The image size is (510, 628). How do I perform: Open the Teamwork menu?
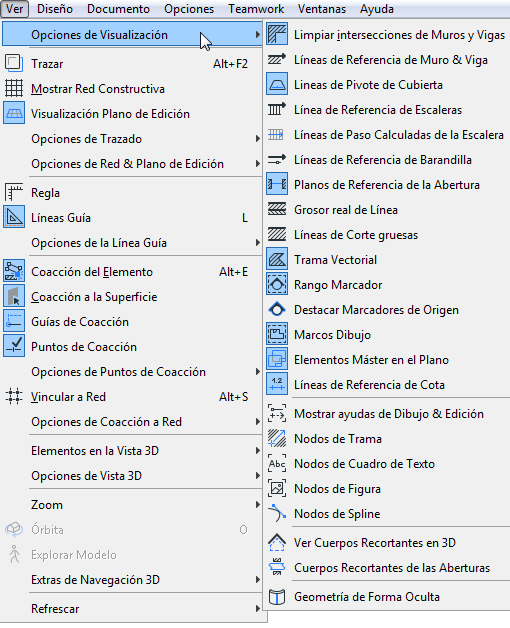pos(256,9)
